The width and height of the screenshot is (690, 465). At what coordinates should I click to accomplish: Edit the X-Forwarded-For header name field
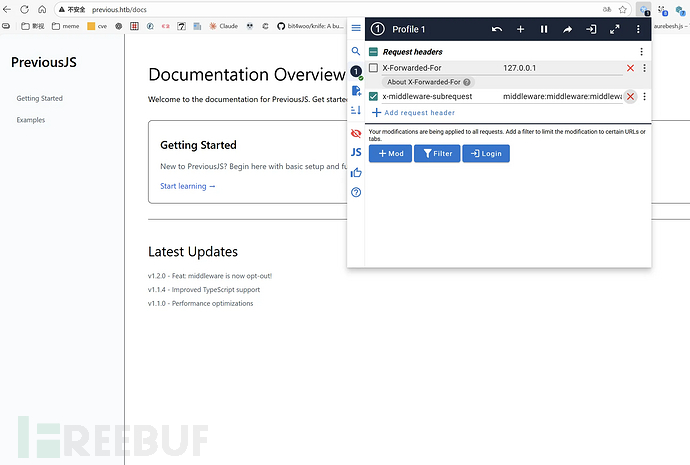click(440, 68)
